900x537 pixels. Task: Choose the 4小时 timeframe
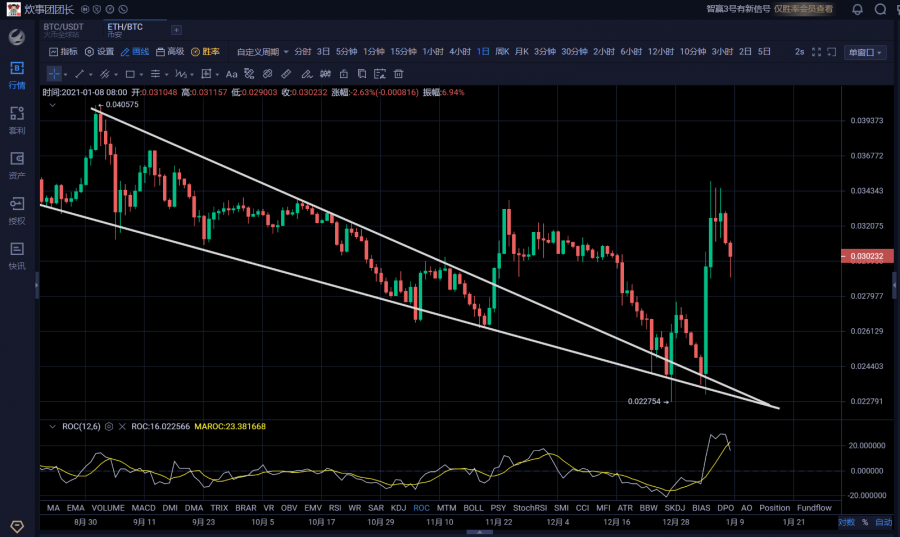(460, 51)
